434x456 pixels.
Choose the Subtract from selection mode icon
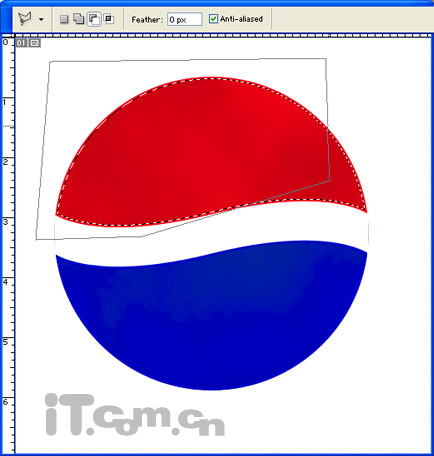(94, 19)
